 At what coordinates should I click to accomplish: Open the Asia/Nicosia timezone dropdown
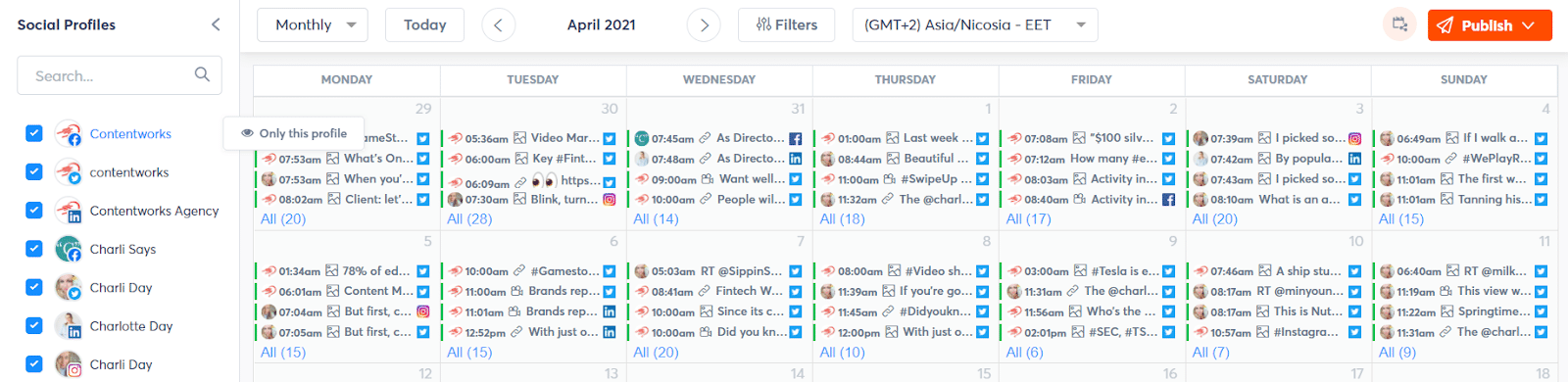975,25
